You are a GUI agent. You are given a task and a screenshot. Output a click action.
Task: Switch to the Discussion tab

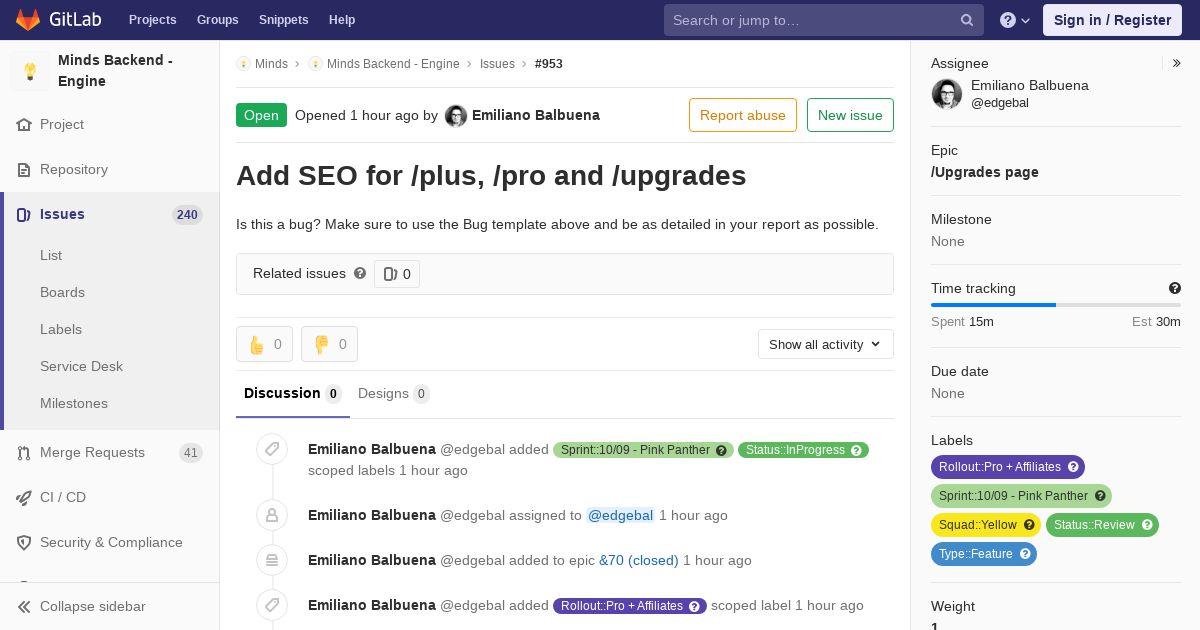pyautogui.click(x=293, y=394)
